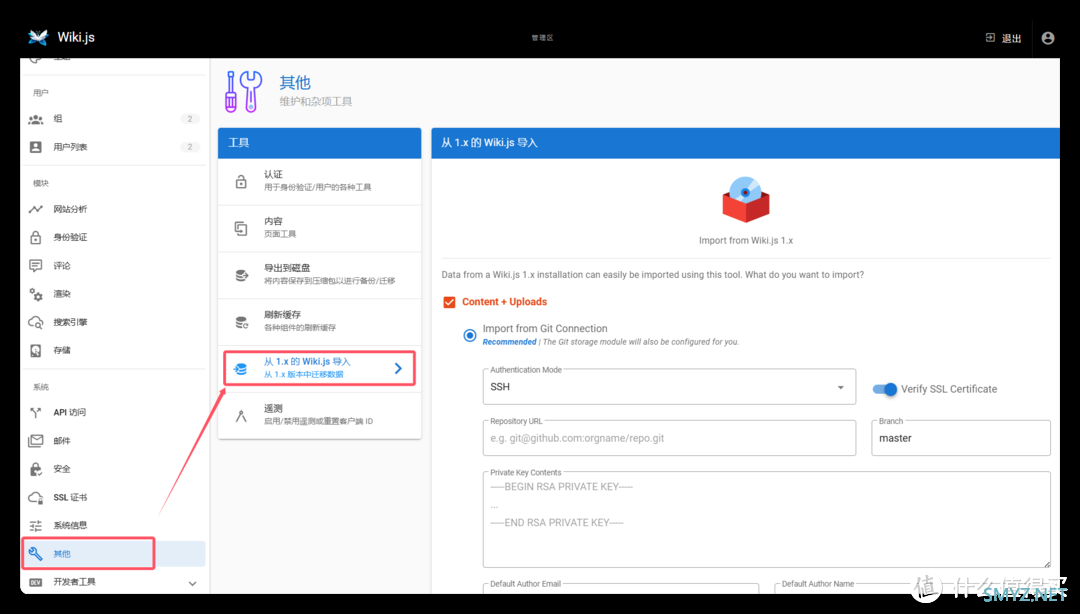Click the 退出 exit icon

[990, 38]
